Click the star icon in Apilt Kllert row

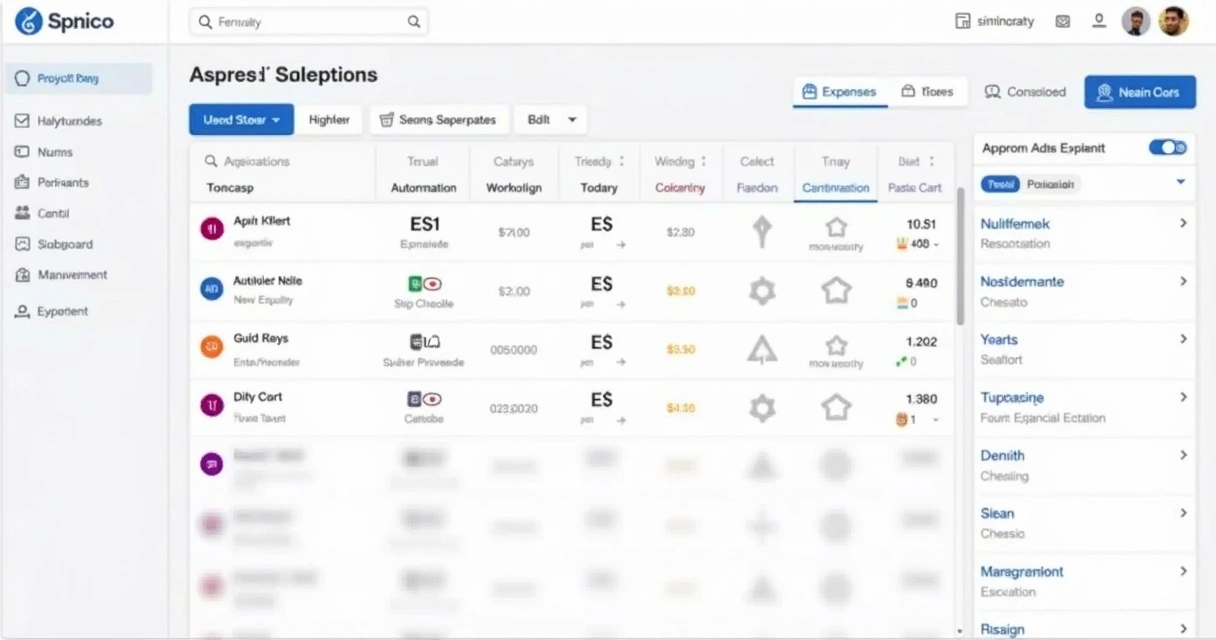click(x=836, y=227)
